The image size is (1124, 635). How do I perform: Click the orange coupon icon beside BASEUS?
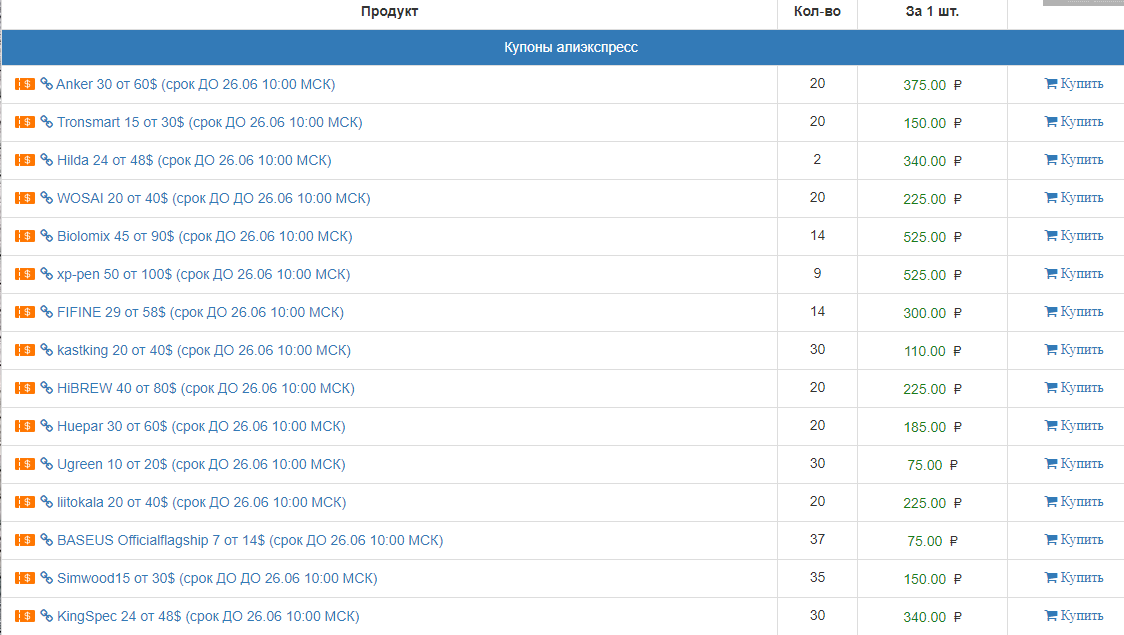pos(24,540)
